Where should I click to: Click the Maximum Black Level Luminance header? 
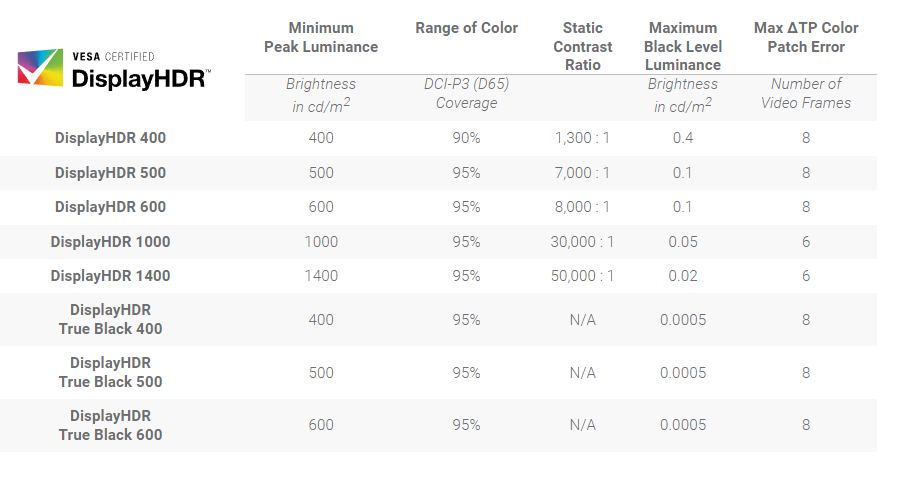pos(682,46)
